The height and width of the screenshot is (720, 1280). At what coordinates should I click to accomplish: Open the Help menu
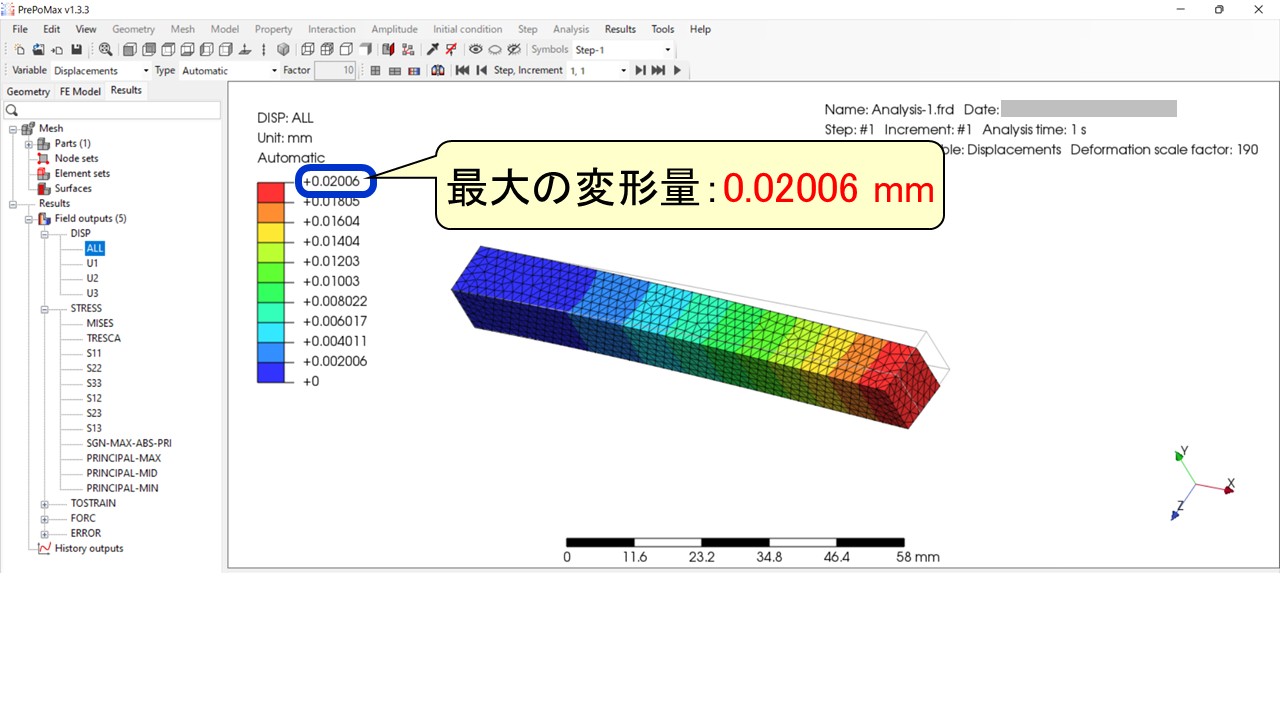click(x=700, y=29)
